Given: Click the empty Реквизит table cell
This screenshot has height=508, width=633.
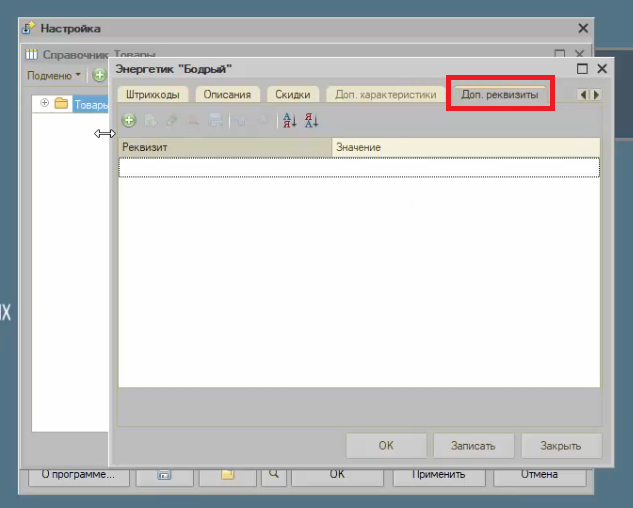Looking at the screenshot, I should 225,168.
